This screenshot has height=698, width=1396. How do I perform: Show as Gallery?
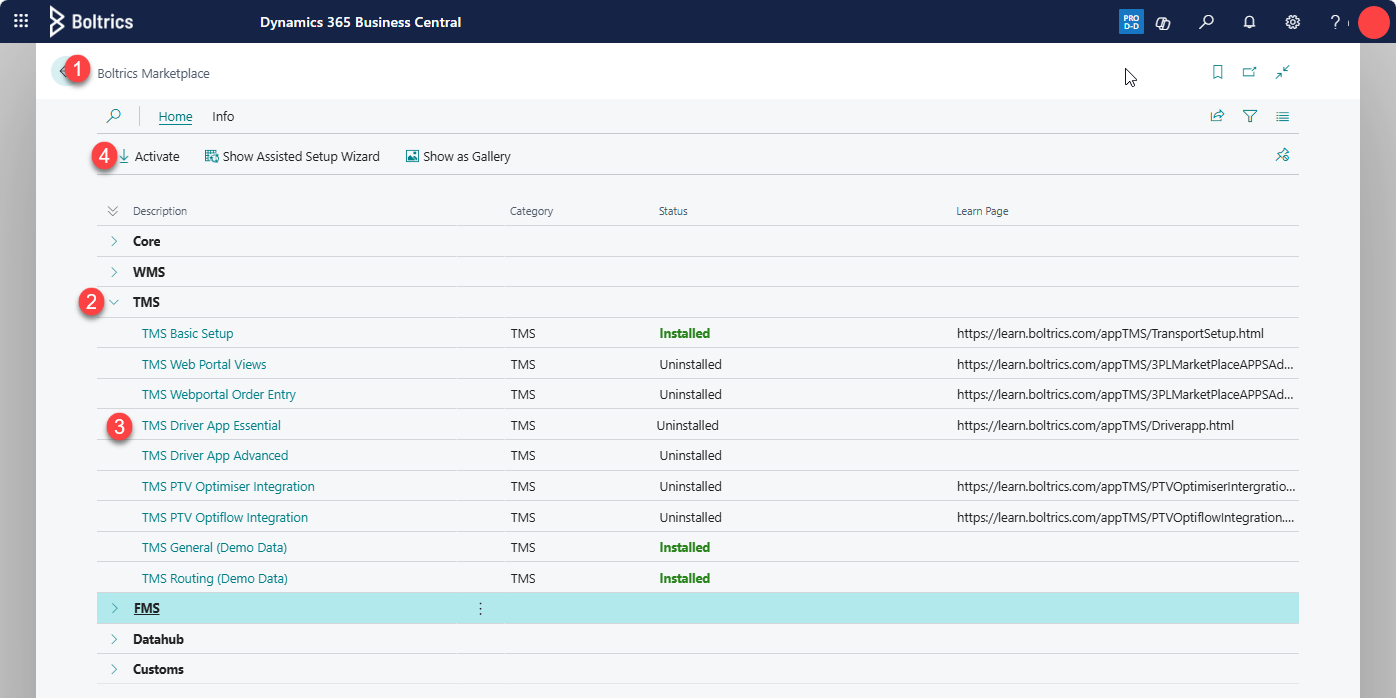[x=458, y=156]
